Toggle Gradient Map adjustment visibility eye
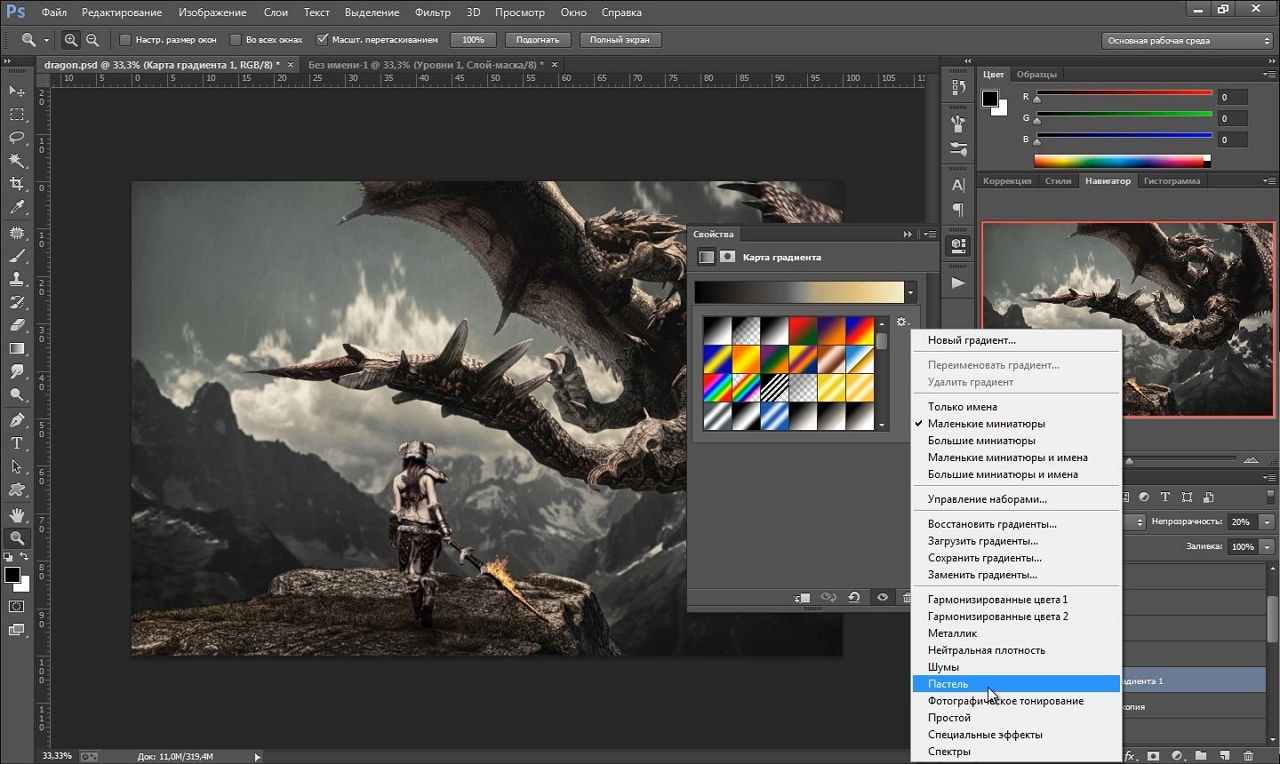 point(882,597)
